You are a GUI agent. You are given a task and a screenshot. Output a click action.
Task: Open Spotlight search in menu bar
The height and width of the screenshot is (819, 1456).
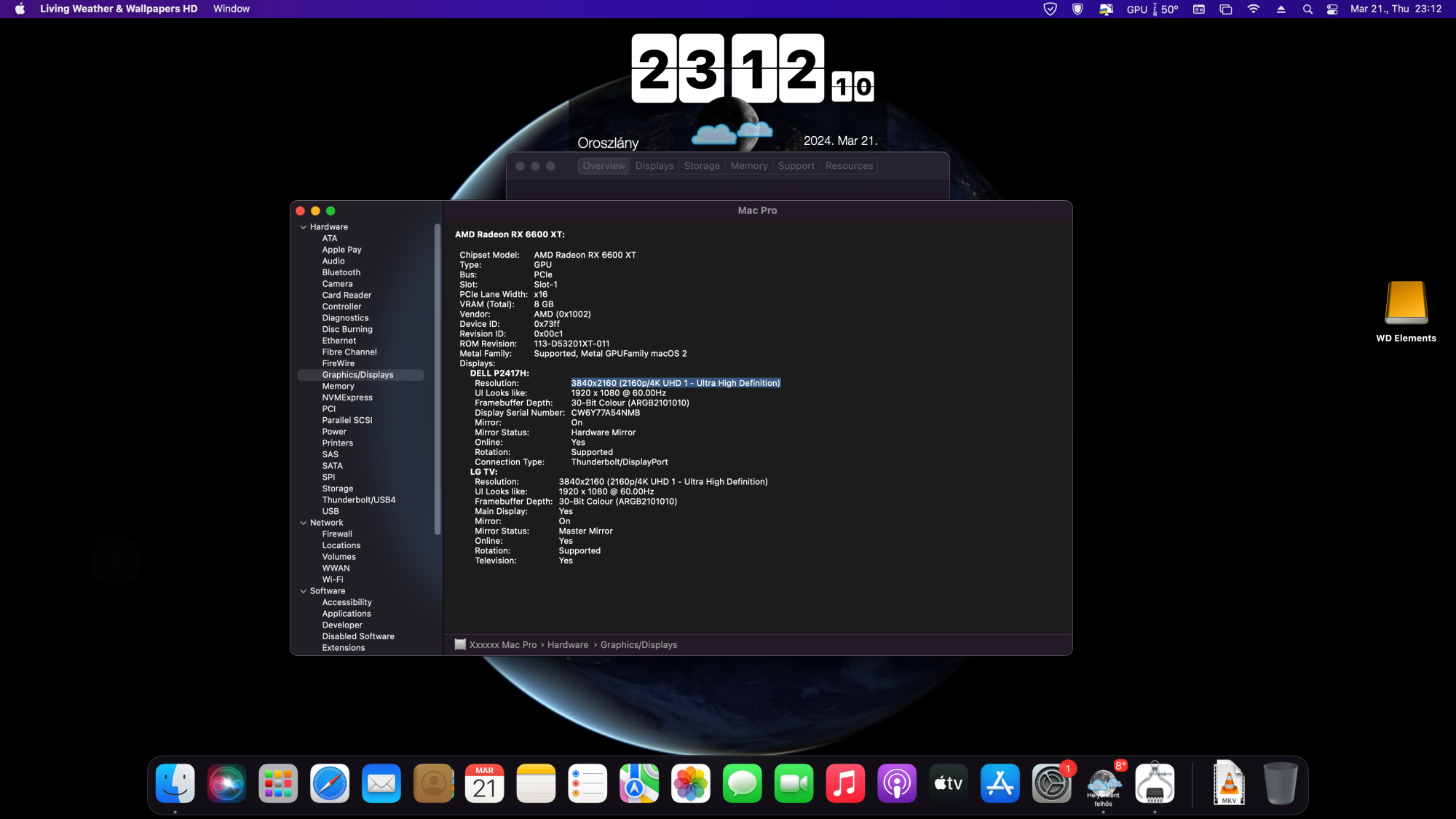pyautogui.click(x=1307, y=9)
